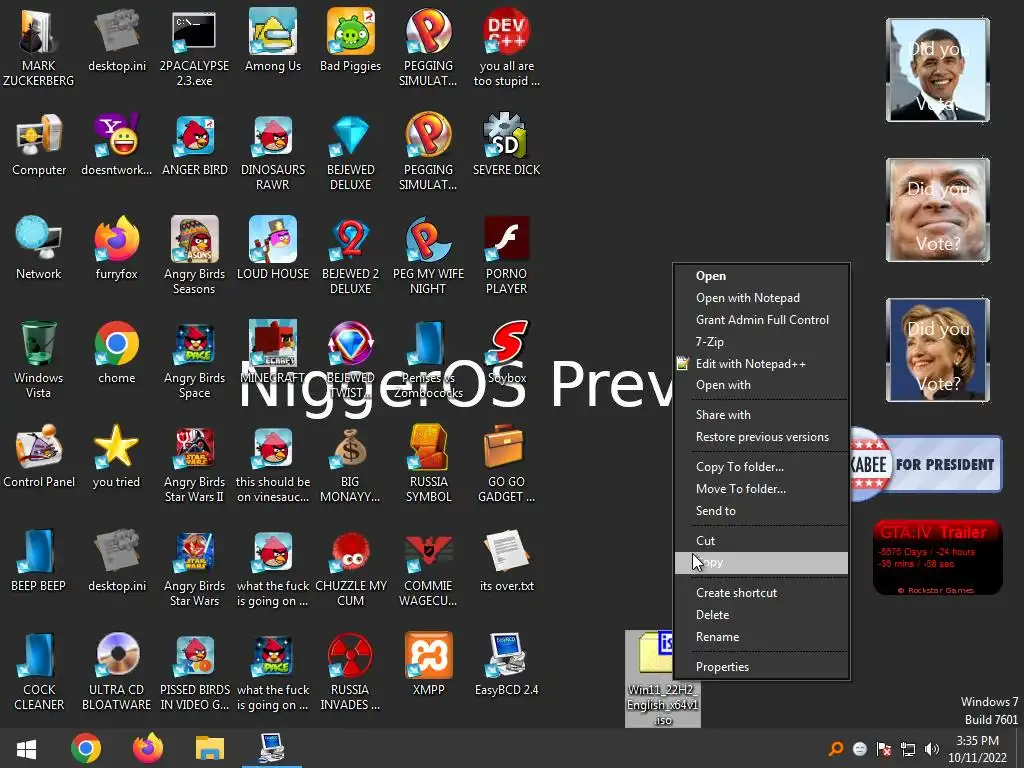Viewport: 1024px width, 768px height.
Task: Click Cut in the context menu
Action: [761, 541]
